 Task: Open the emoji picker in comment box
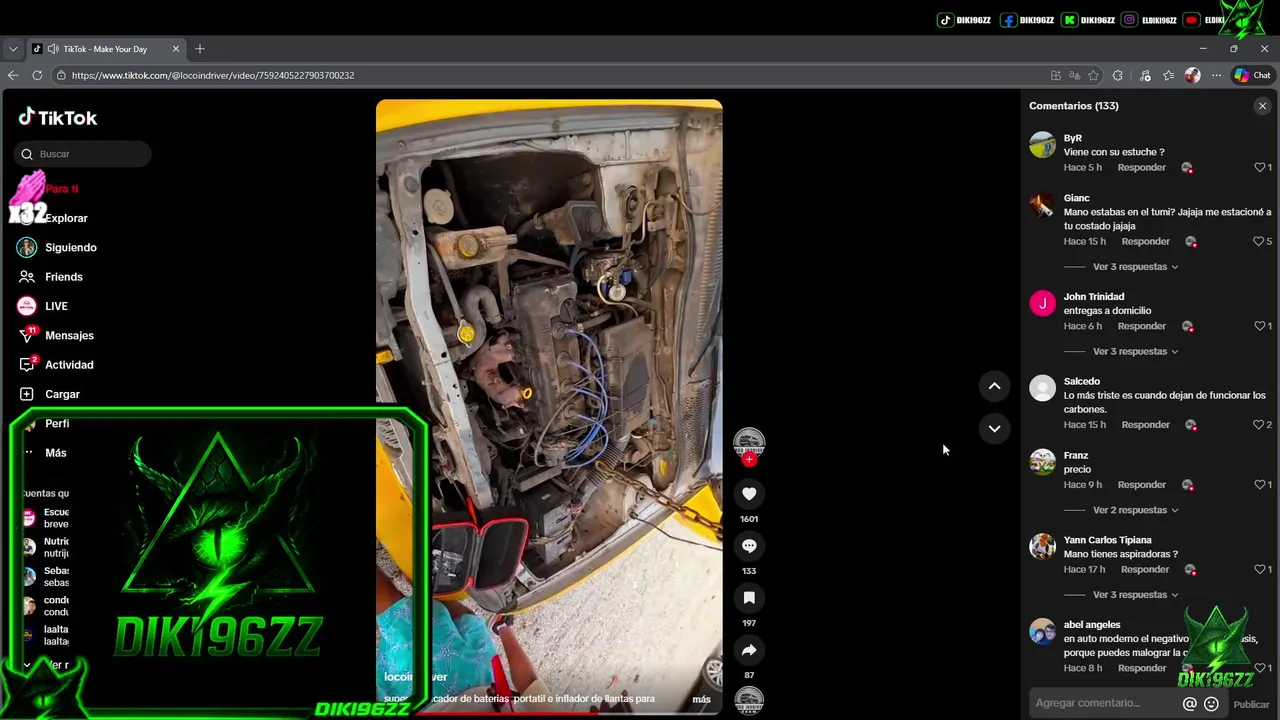tap(1211, 704)
